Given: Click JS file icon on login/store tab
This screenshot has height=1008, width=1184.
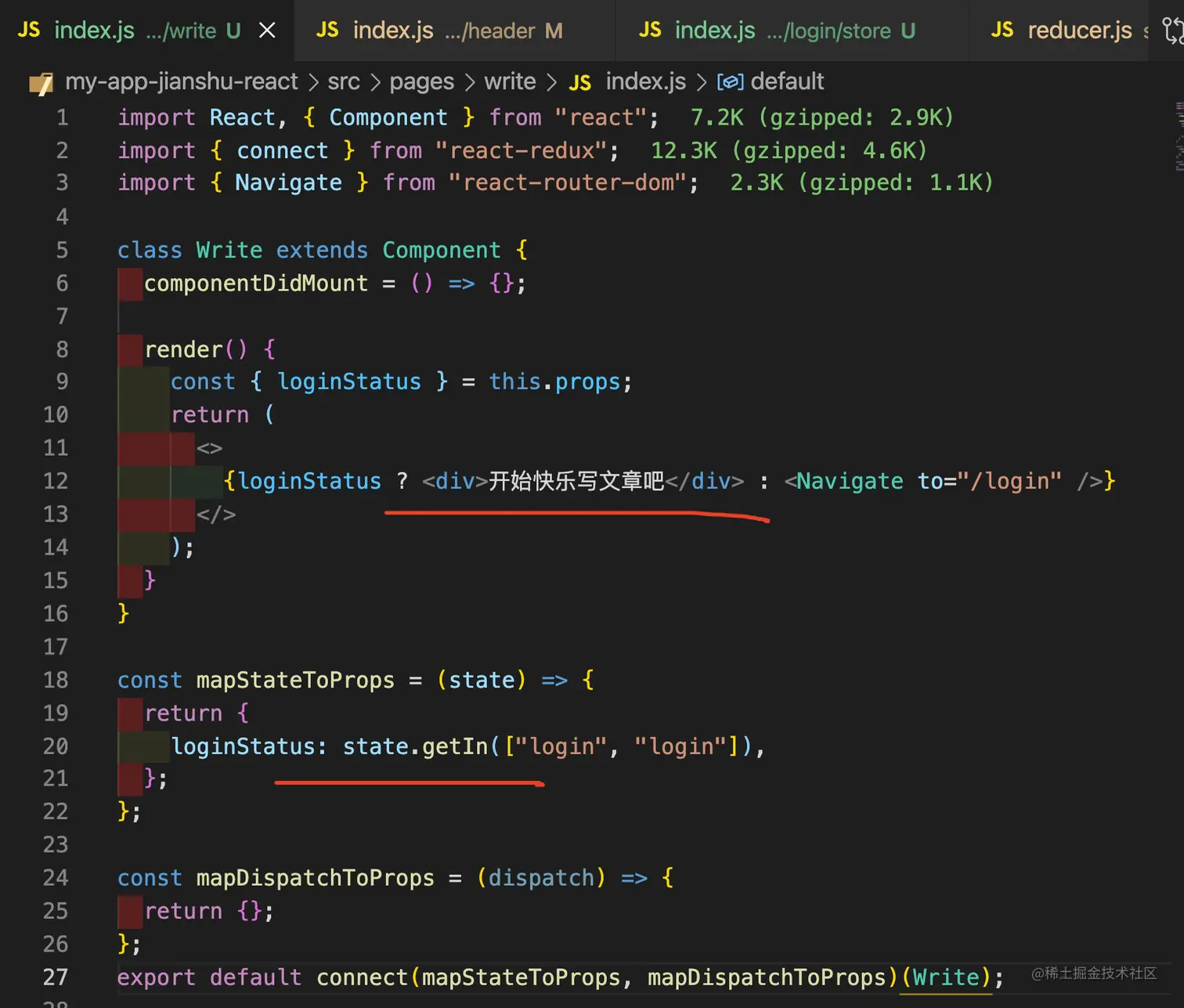Looking at the screenshot, I should (650, 31).
